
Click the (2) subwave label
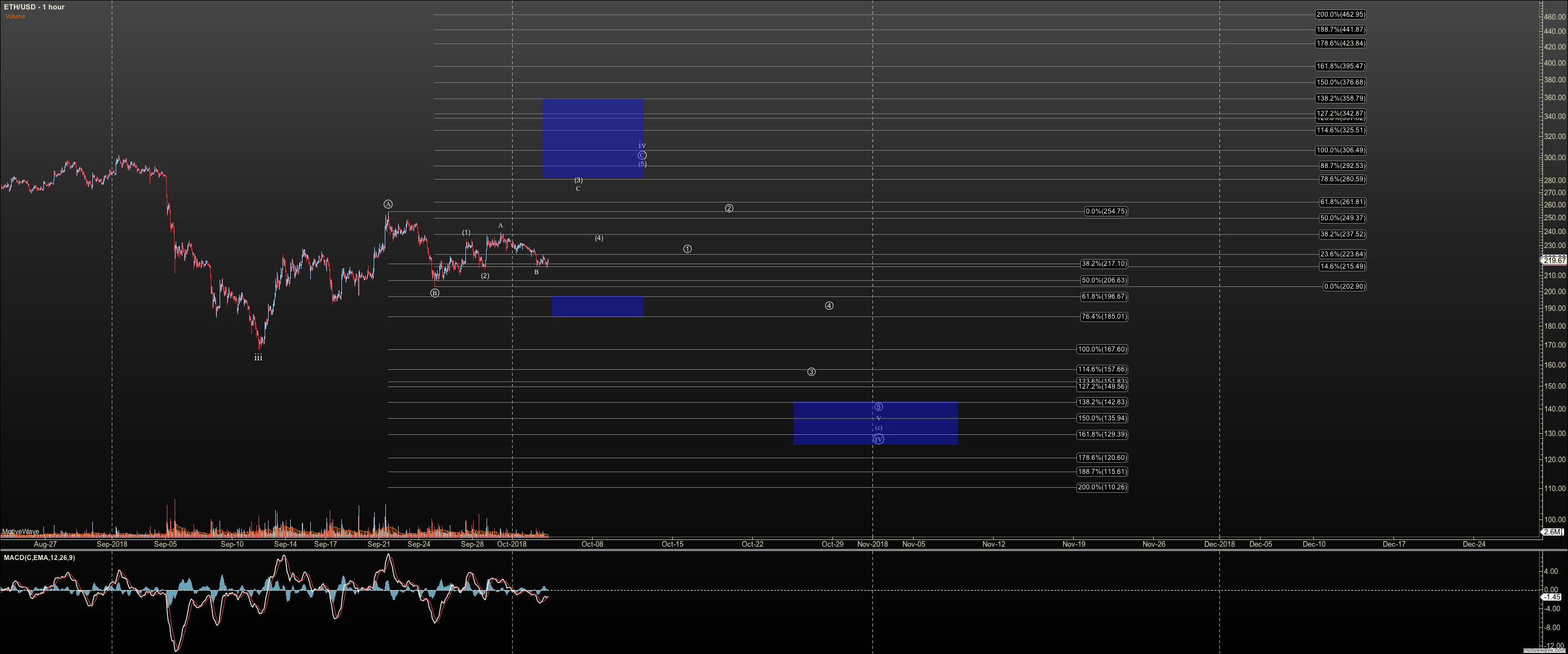[x=485, y=276]
